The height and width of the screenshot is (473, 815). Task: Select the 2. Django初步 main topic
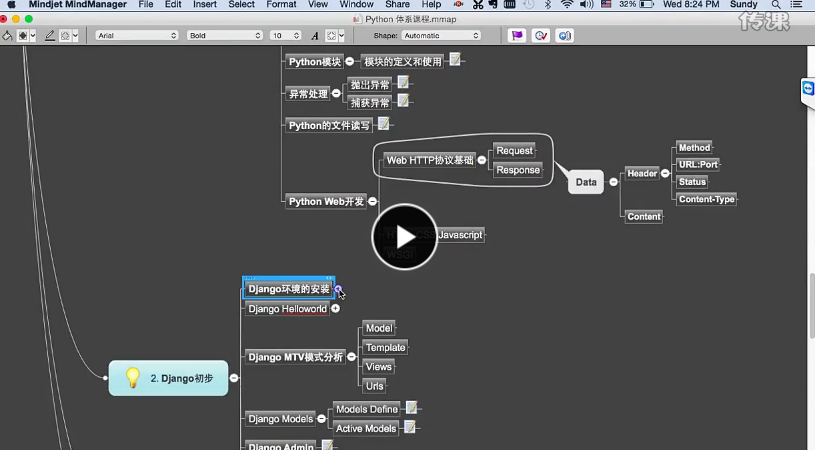click(168, 378)
